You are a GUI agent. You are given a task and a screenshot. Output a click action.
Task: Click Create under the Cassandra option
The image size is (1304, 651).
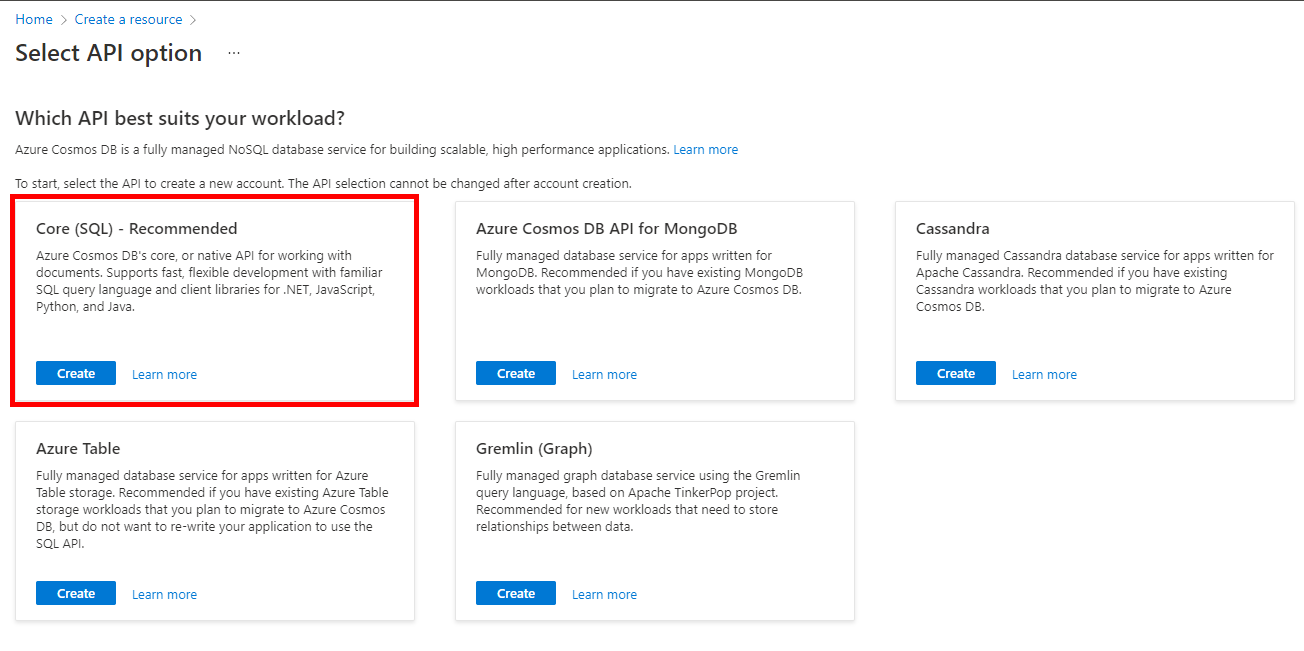955,372
